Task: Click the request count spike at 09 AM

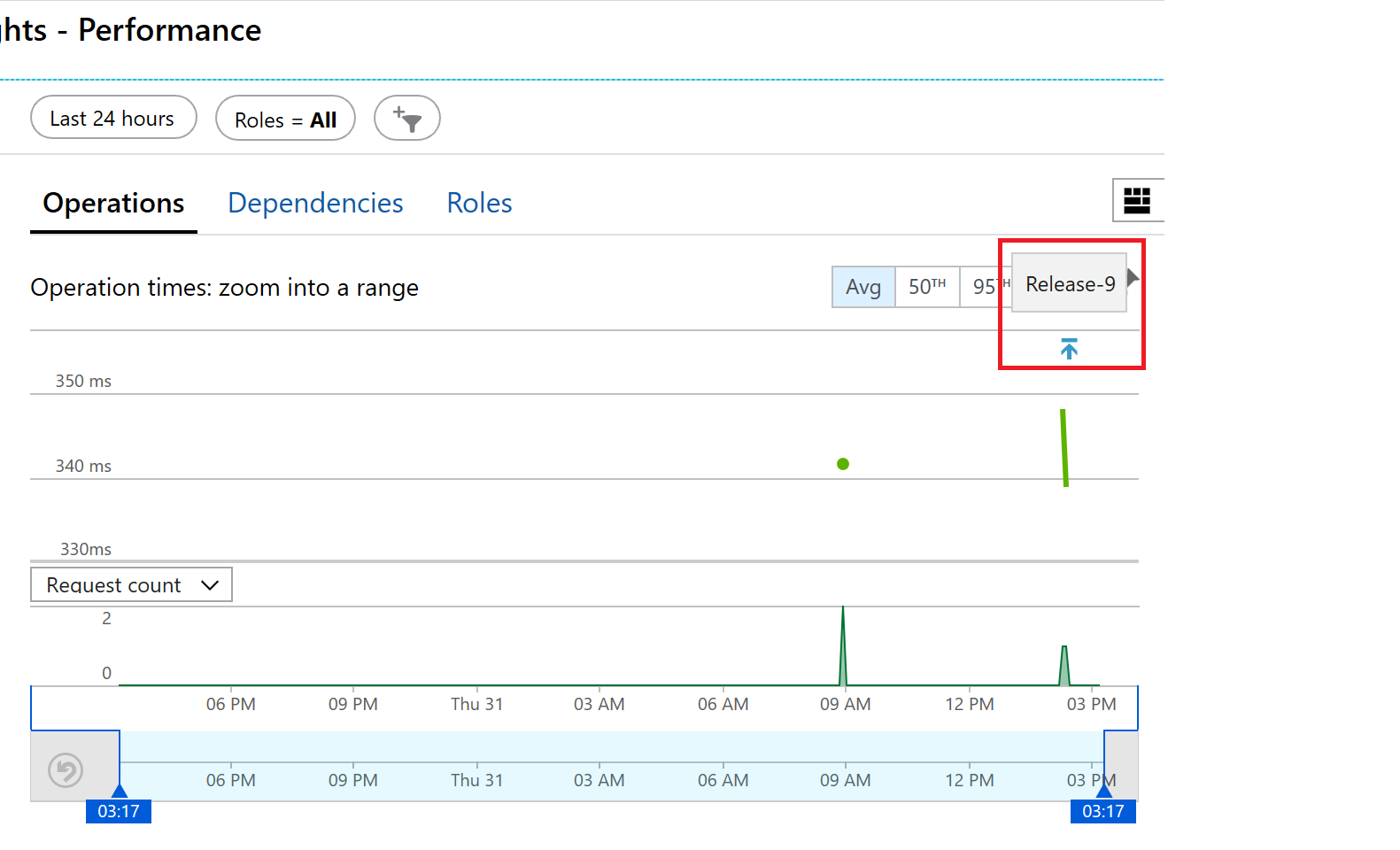Action: coord(843,646)
